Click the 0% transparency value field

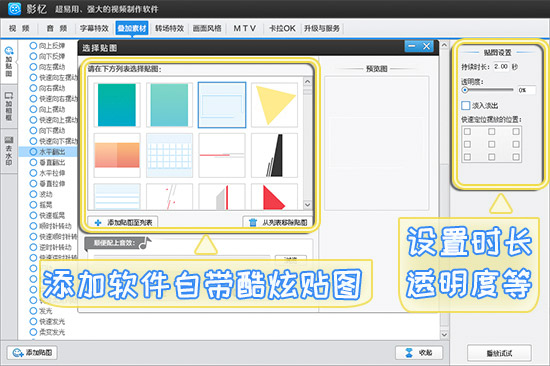tap(526, 90)
